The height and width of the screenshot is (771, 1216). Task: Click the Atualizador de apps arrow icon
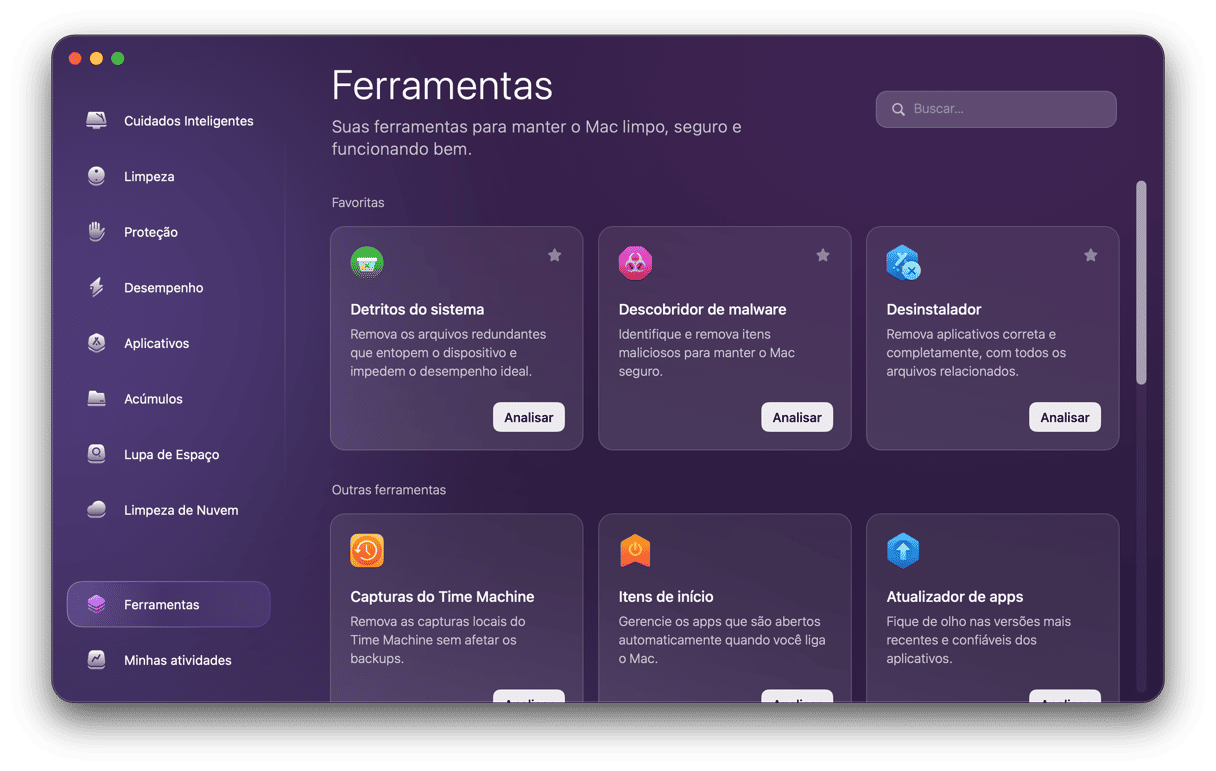[x=903, y=550]
